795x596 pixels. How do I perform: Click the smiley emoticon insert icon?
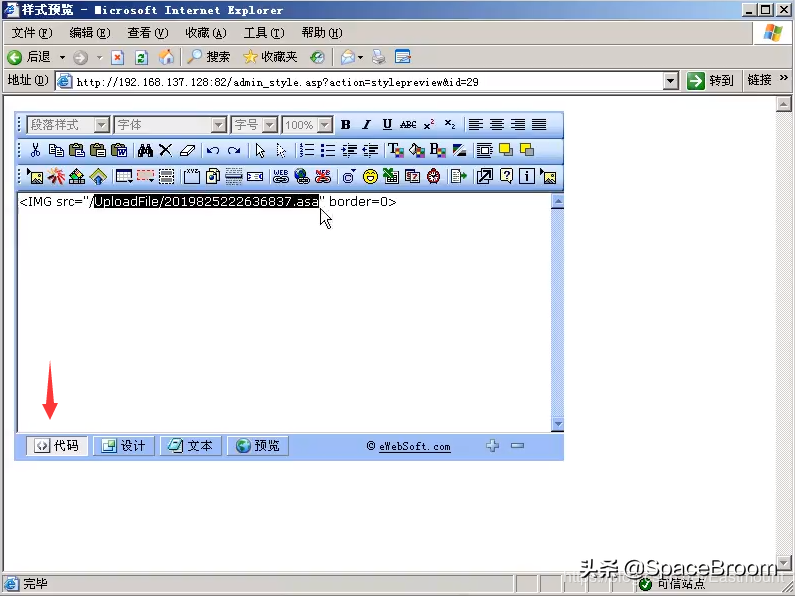[x=370, y=177]
